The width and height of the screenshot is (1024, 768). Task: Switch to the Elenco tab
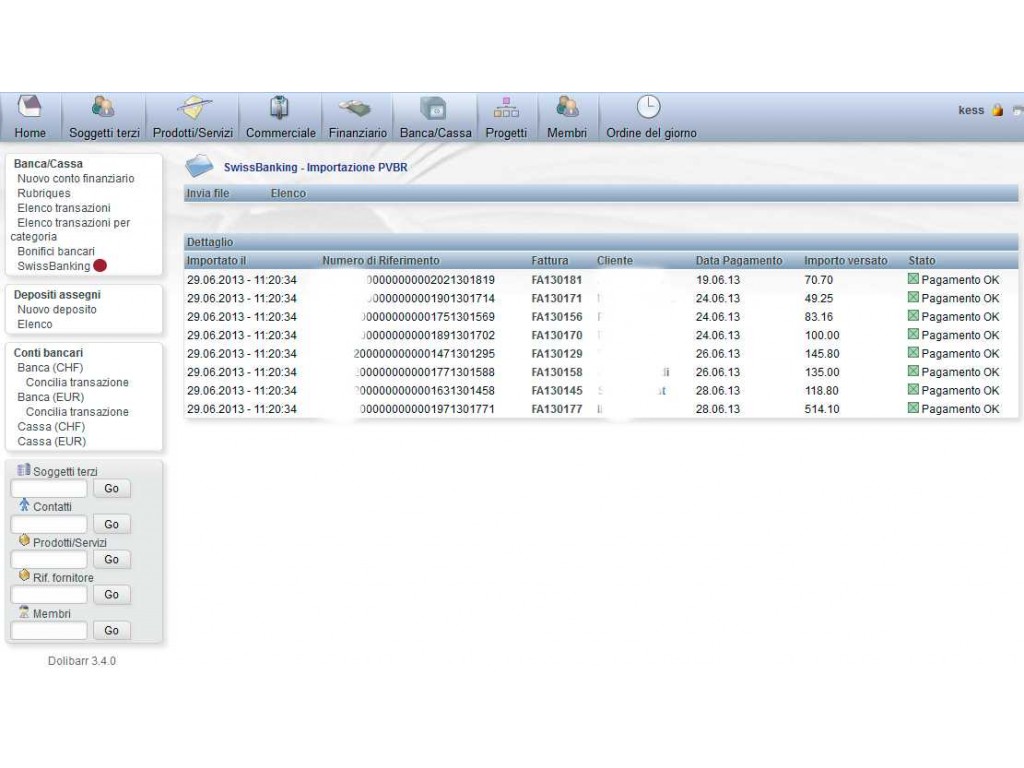(288, 193)
